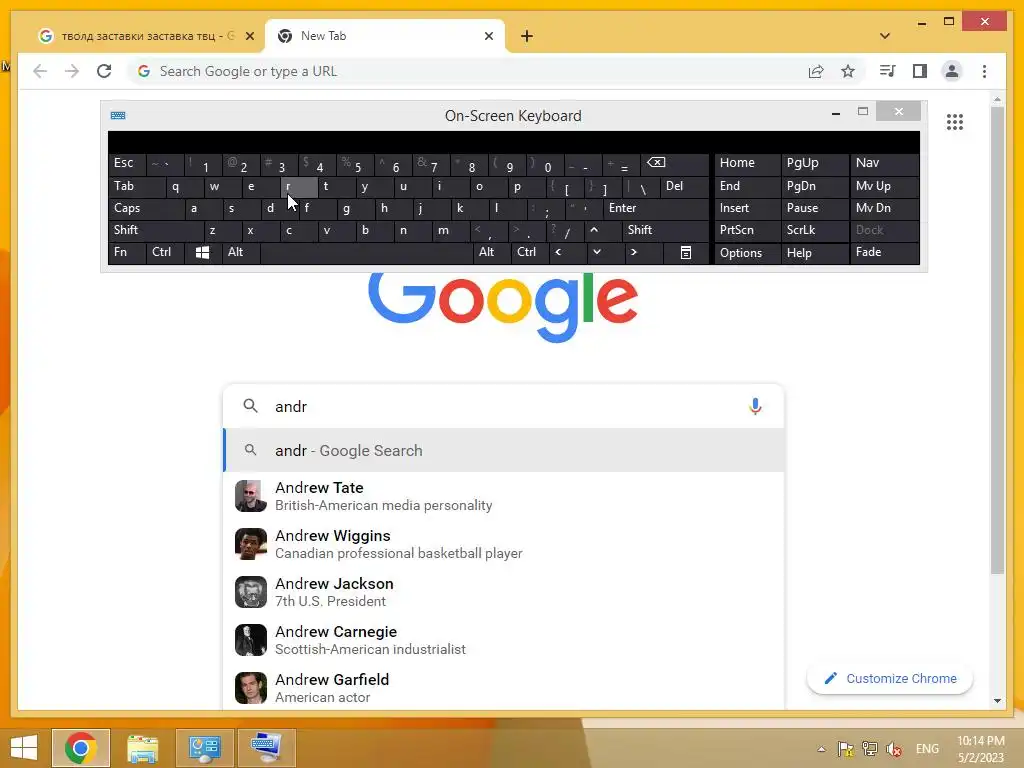Select Andrew Carnegie suggestion
Image resolution: width=1024 pixels, height=768 pixels.
point(503,640)
